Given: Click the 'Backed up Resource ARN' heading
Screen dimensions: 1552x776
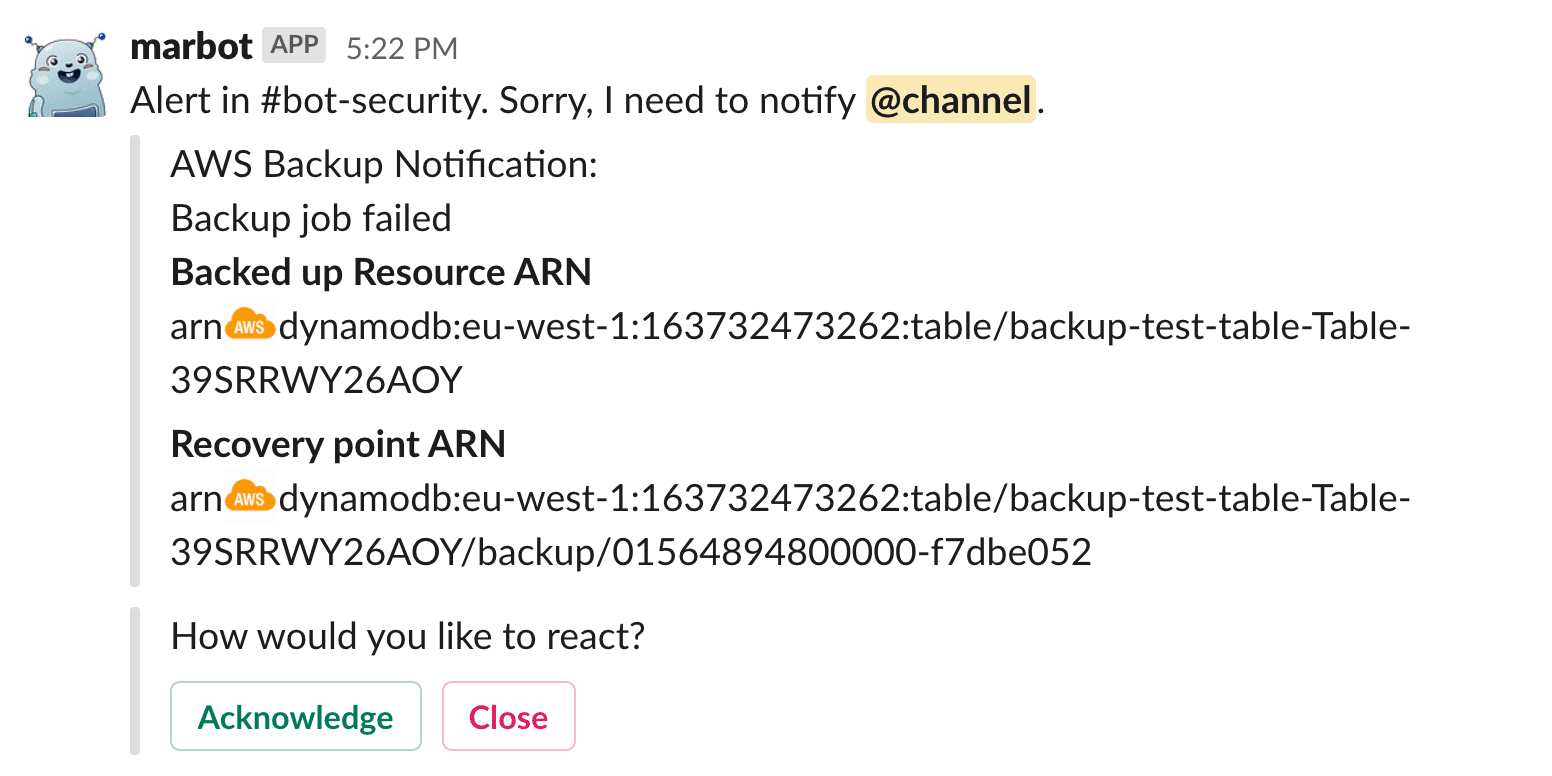Looking at the screenshot, I should coord(381,272).
